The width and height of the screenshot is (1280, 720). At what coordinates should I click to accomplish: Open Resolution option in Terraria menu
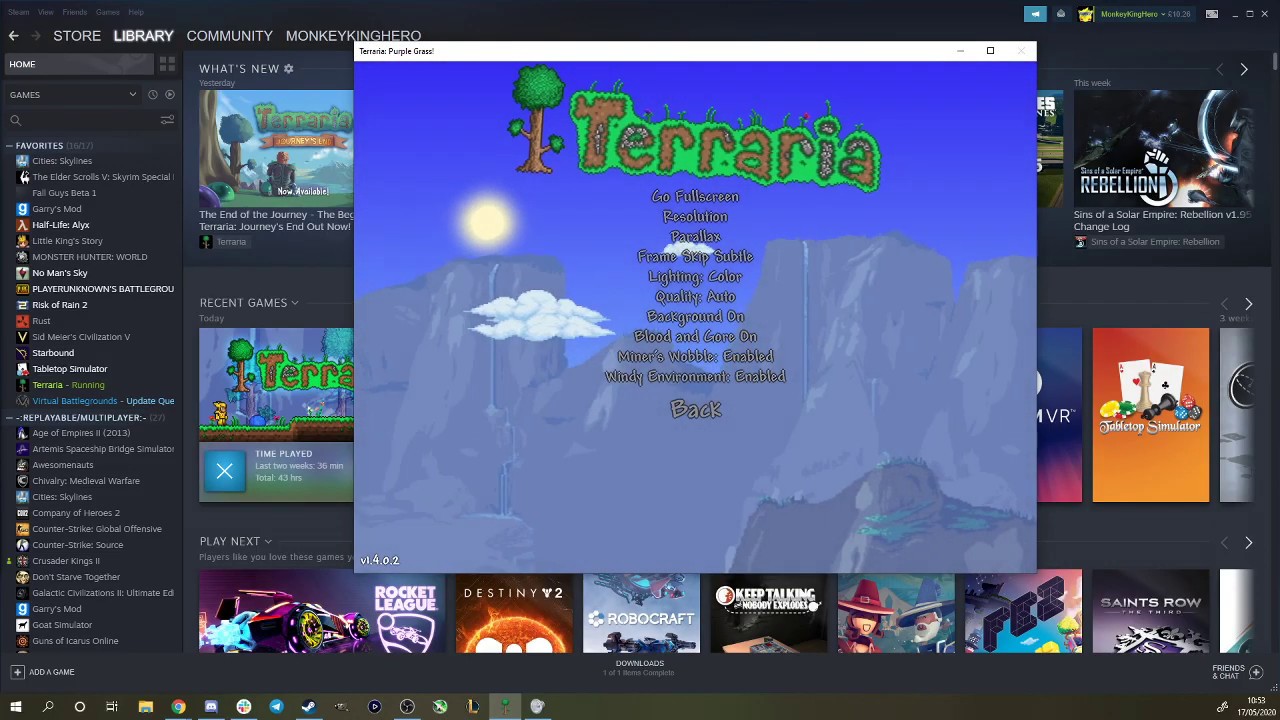point(695,217)
